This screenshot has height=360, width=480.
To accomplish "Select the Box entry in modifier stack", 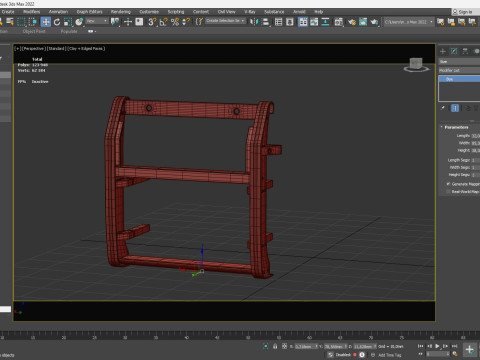I will [x=459, y=79].
